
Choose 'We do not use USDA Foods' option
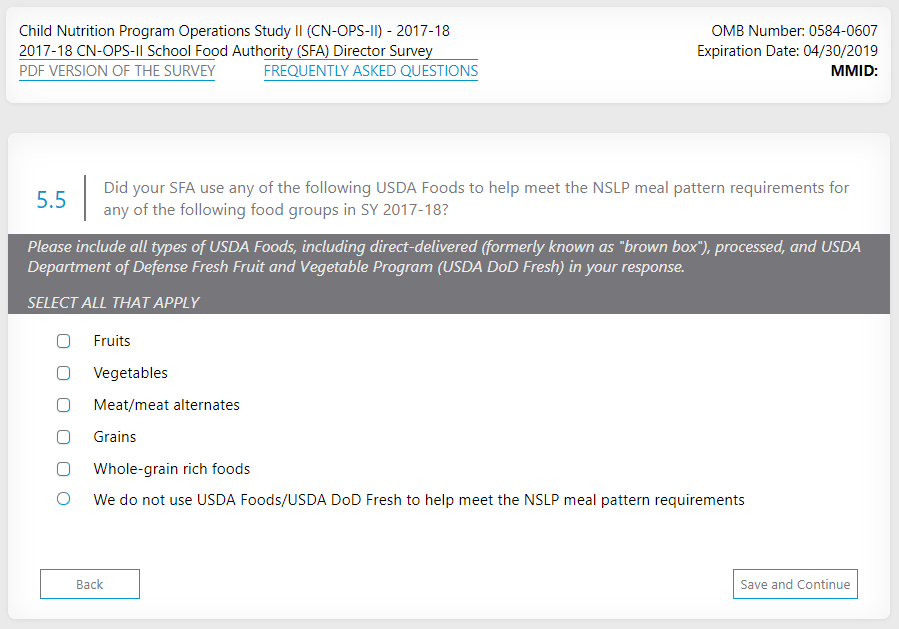click(x=64, y=499)
